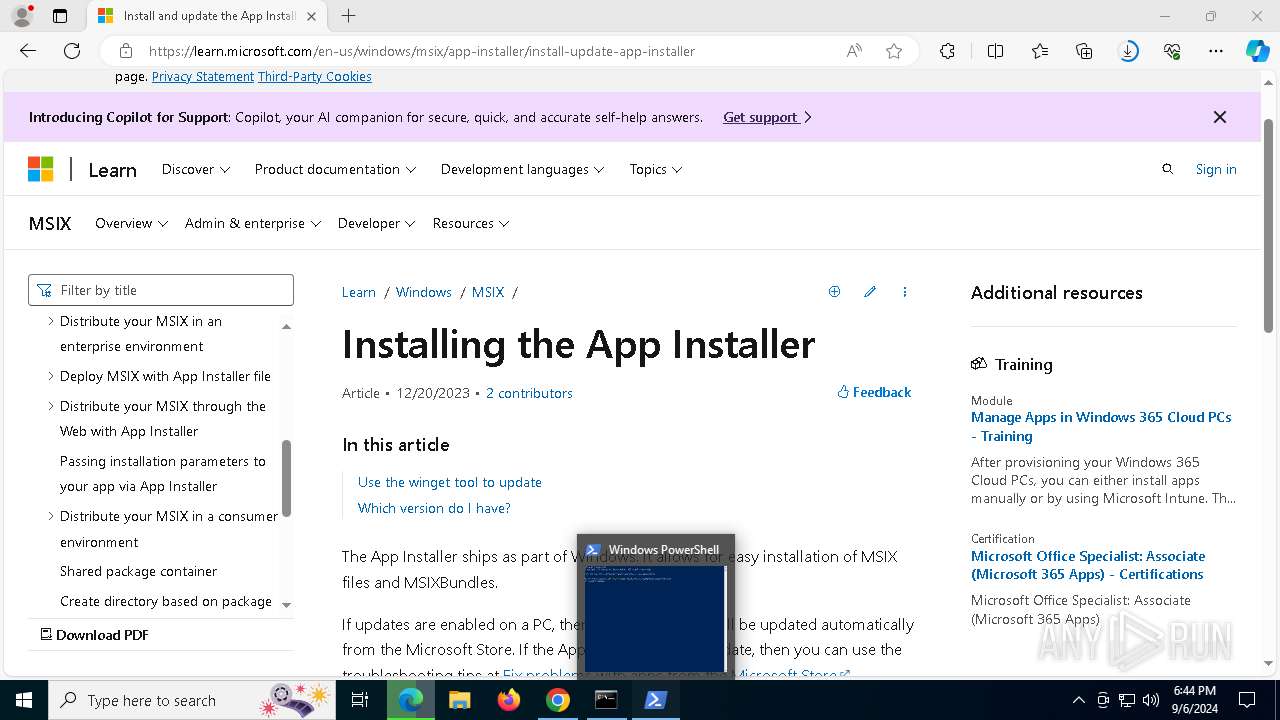
Task: Open Windows Start menu
Action: click(x=23, y=700)
